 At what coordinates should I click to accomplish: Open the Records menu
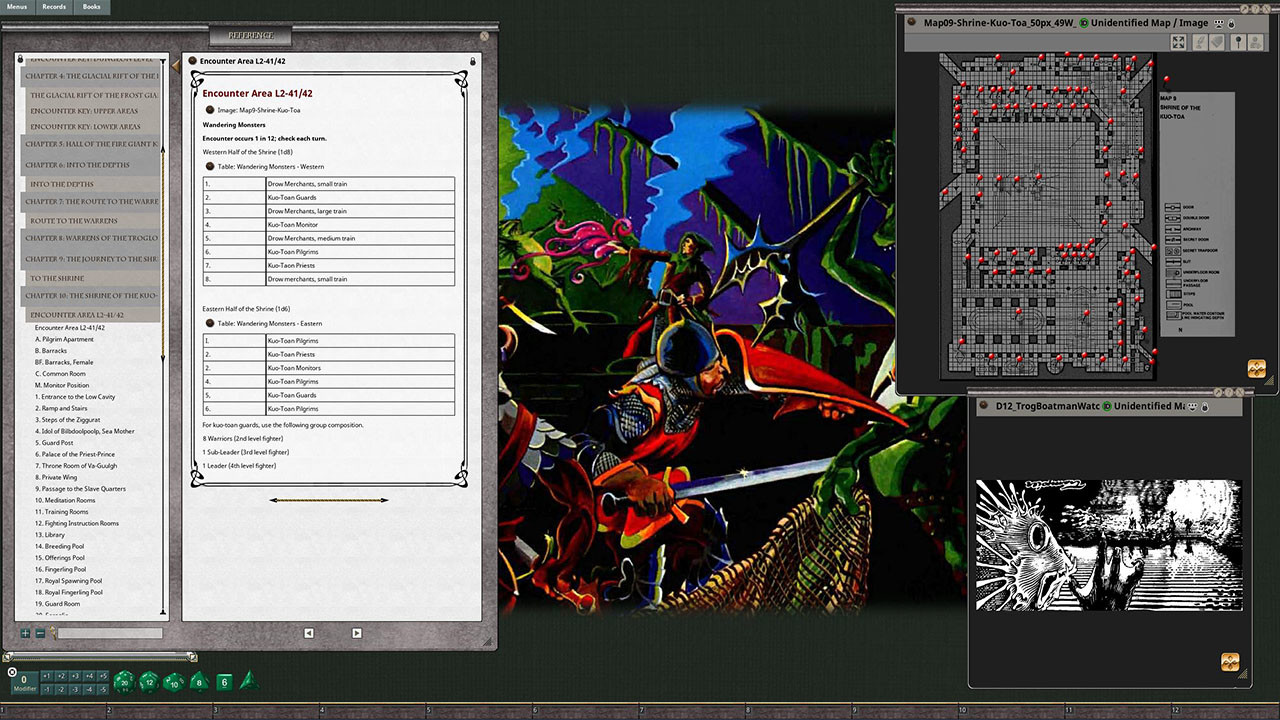55,6
